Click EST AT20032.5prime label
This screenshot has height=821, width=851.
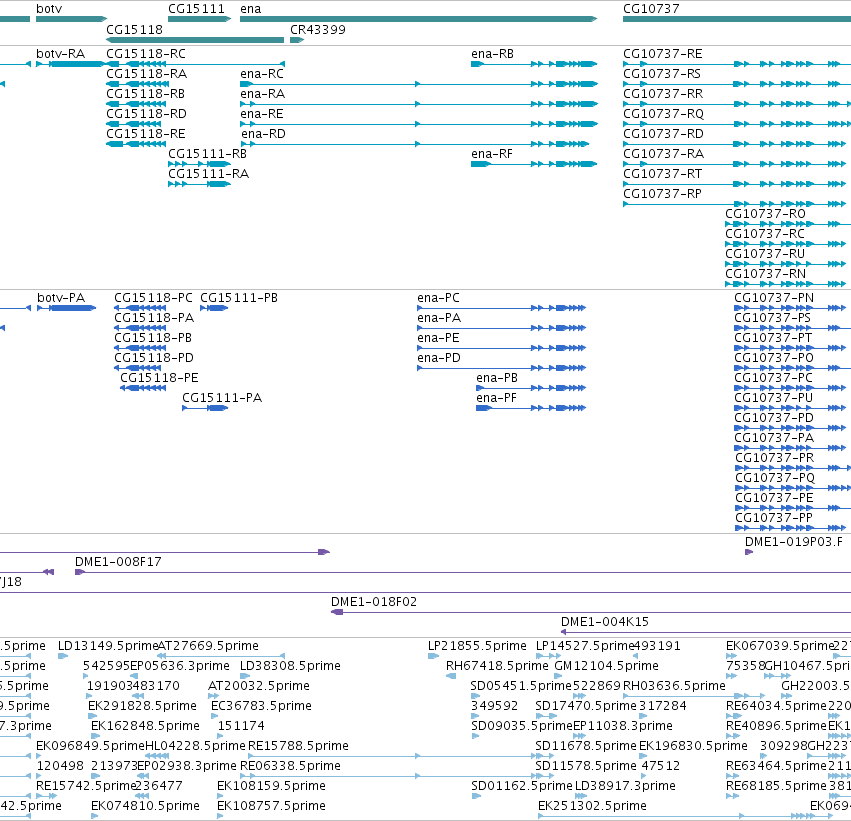click(259, 686)
